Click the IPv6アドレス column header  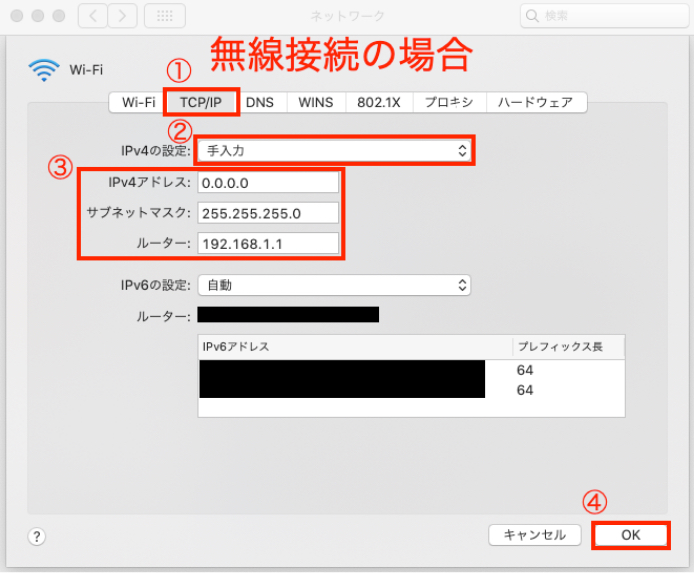coord(355,347)
